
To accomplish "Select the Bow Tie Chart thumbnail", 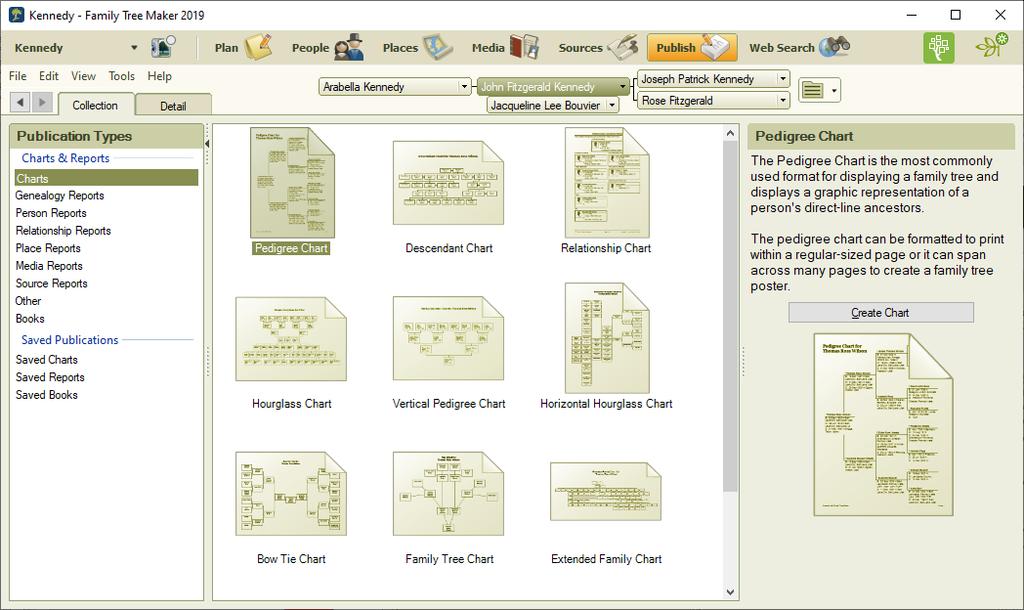I will click(x=291, y=494).
